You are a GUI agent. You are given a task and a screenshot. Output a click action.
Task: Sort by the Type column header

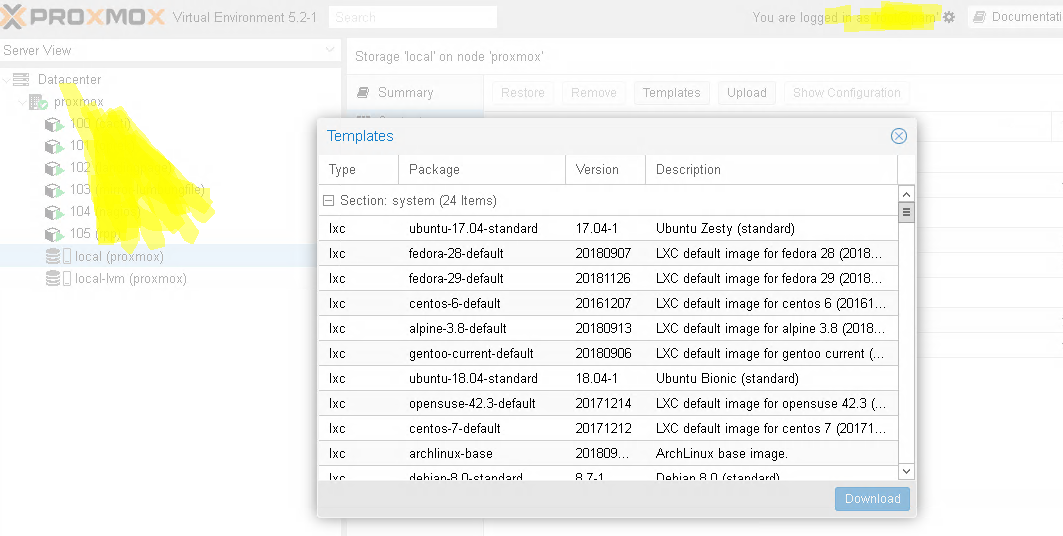pyautogui.click(x=358, y=169)
